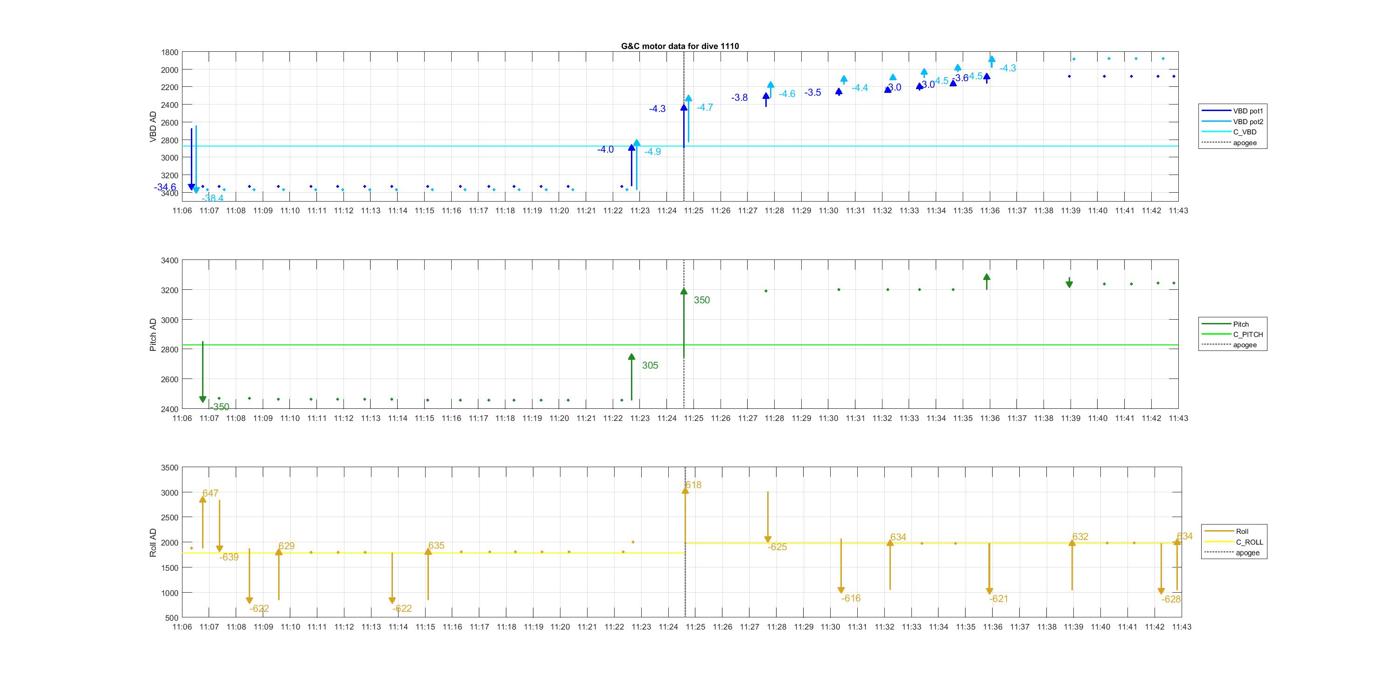
Task: Click the '-350' pitch data label
Action: tap(219, 407)
